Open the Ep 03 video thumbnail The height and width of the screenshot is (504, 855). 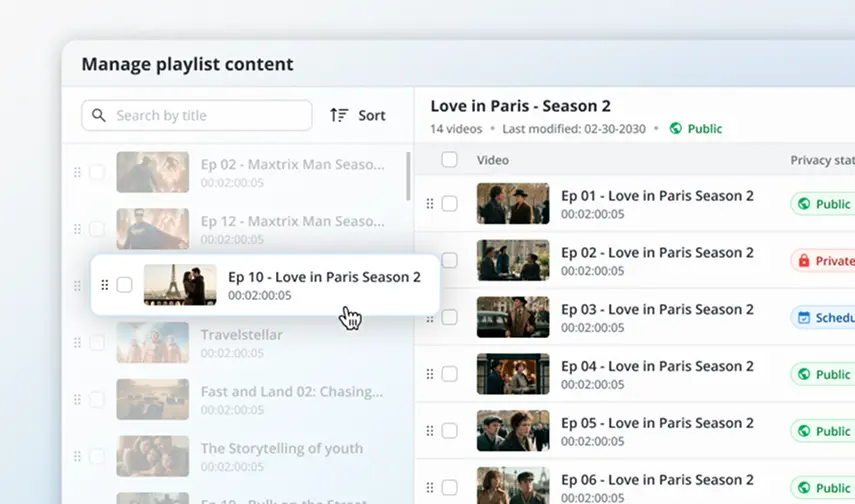(513, 317)
